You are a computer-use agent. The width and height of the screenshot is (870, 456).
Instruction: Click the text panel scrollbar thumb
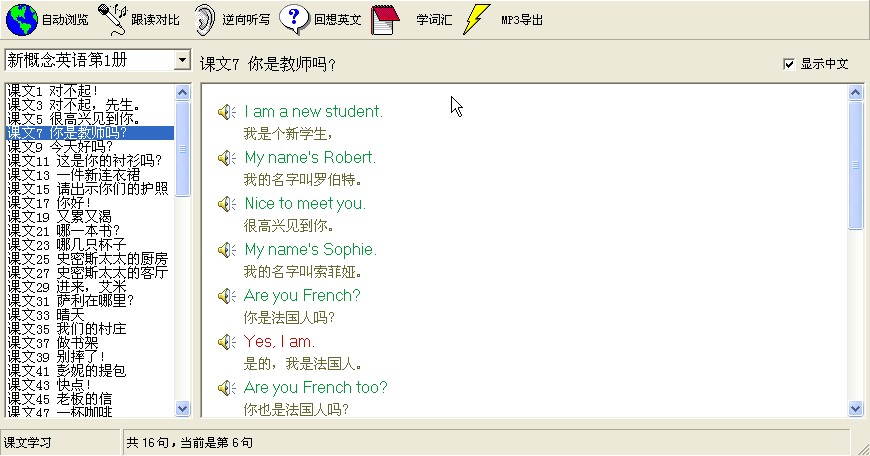pyautogui.click(x=856, y=165)
